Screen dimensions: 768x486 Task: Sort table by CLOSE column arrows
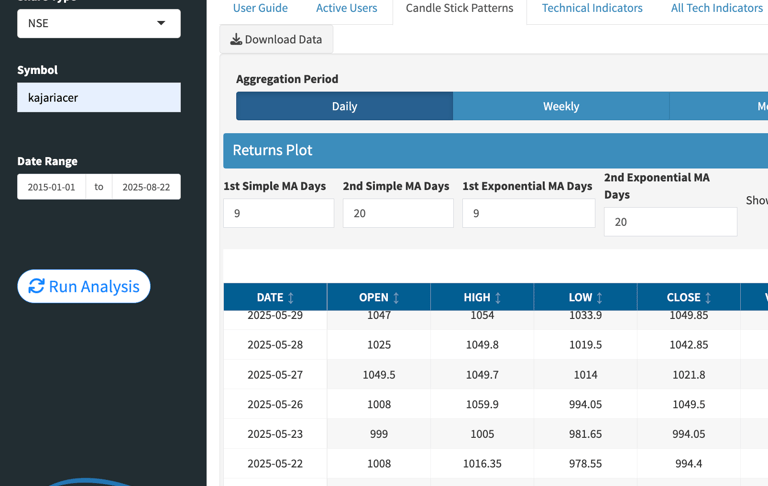coord(708,298)
